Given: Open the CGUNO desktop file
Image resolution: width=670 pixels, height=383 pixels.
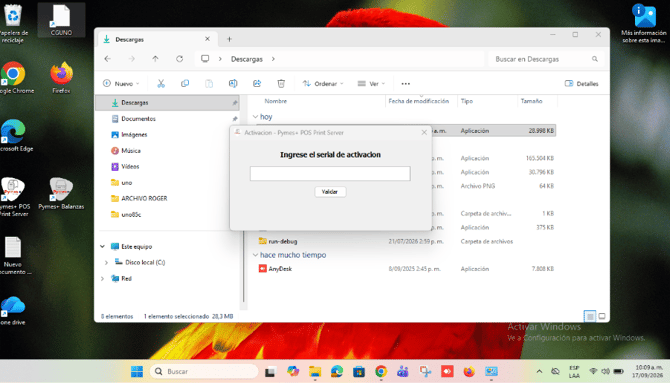Looking at the screenshot, I should pos(61,20).
